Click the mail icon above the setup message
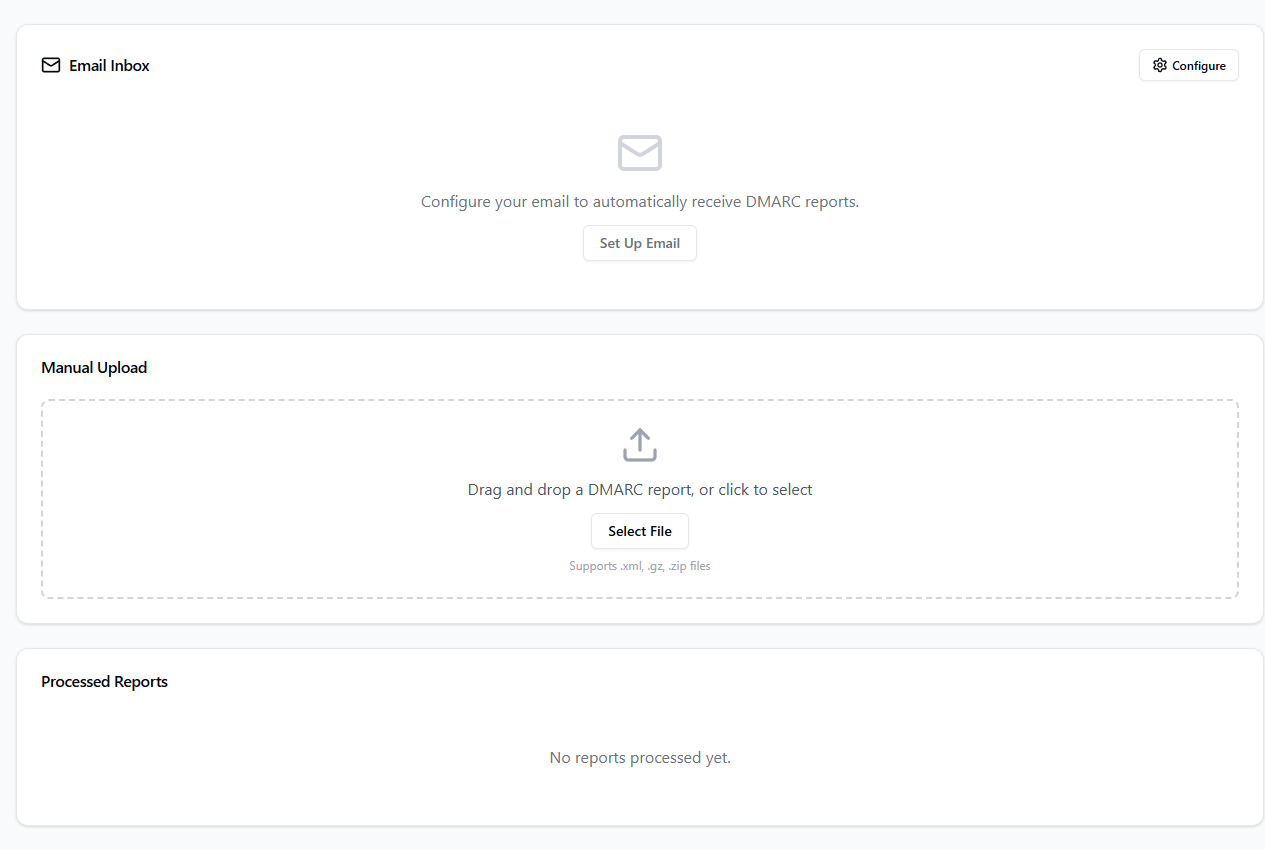This screenshot has width=1265, height=850. pos(639,153)
